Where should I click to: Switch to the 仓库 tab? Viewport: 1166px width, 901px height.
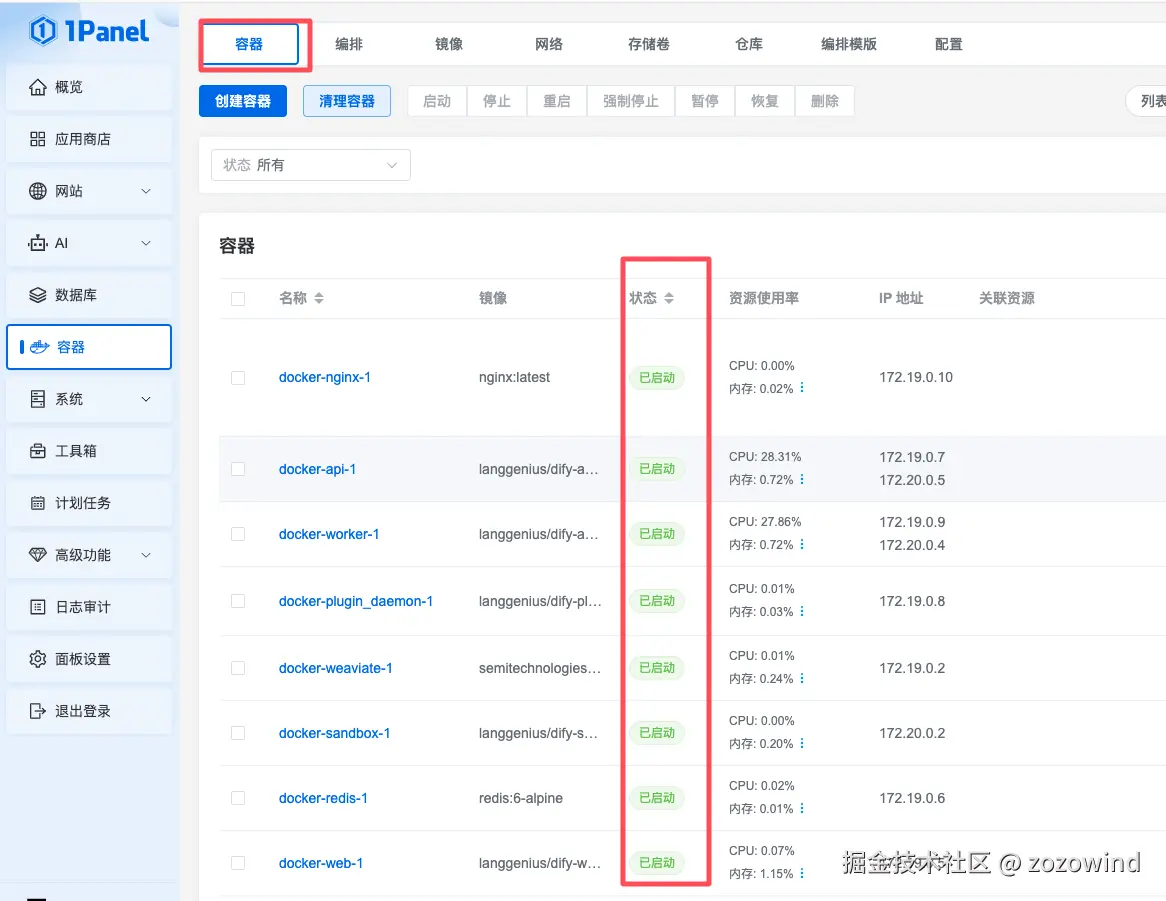click(x=749, y=44)
